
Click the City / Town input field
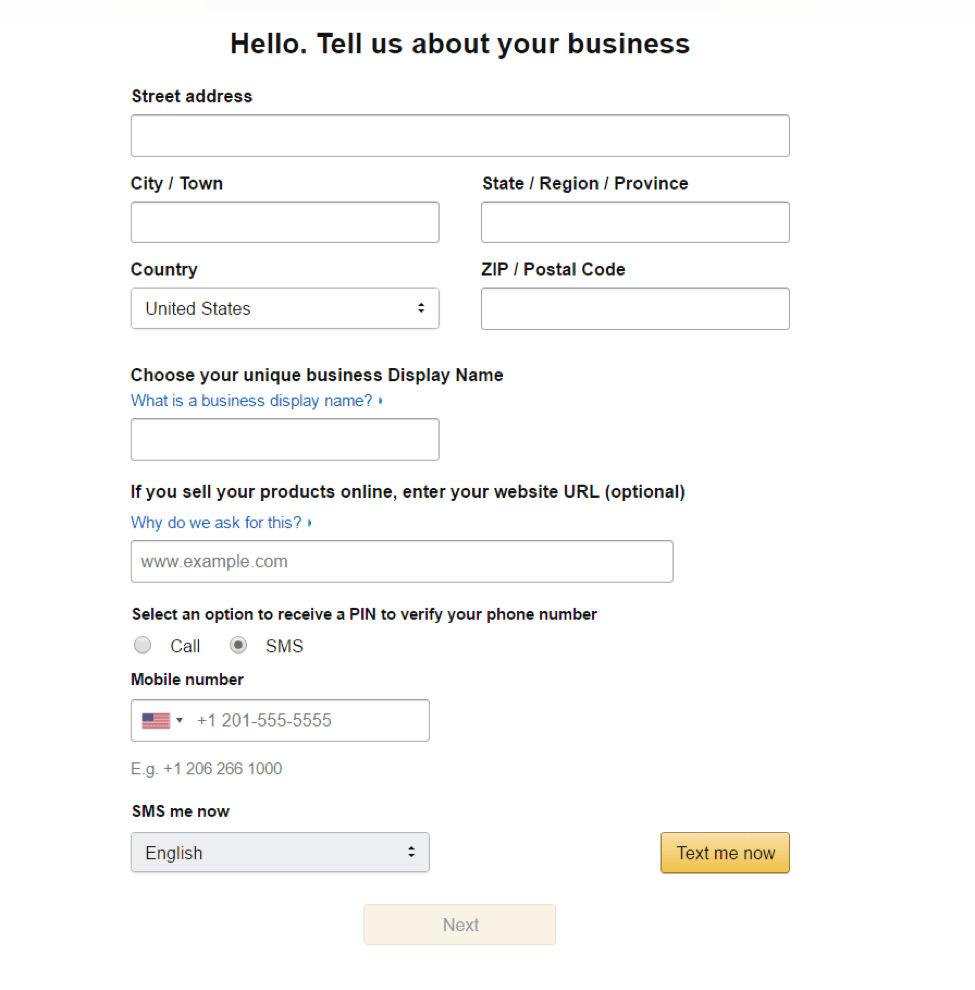point(285,222)
